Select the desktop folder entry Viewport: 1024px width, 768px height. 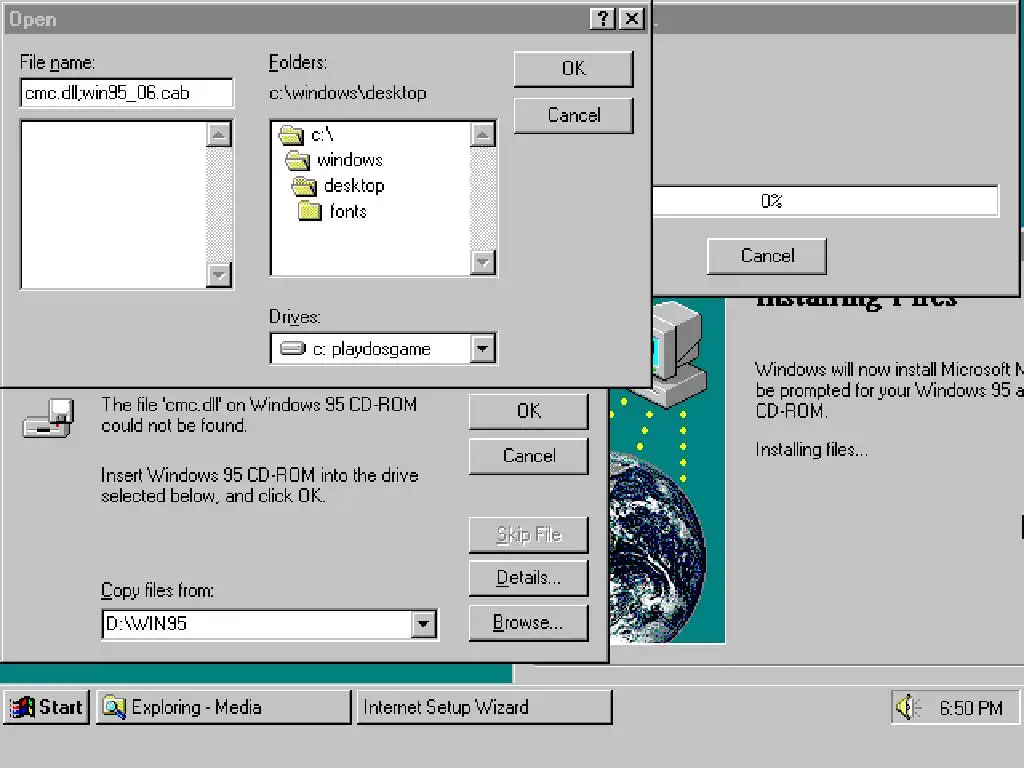click(353, 186)
